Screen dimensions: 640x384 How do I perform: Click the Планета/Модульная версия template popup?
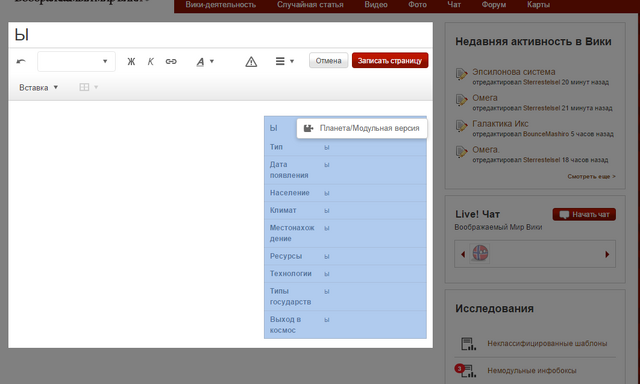[362, 128]
